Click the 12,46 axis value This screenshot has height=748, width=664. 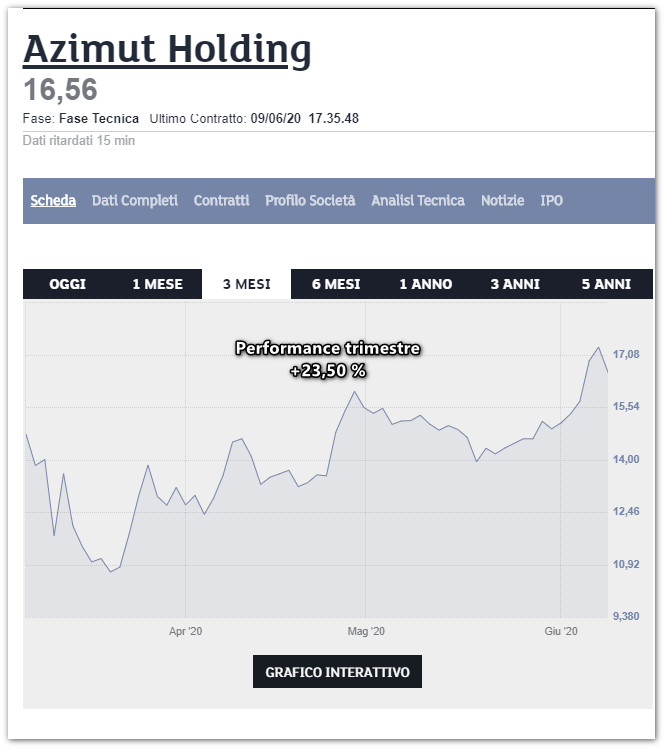(x=626, y=511)
